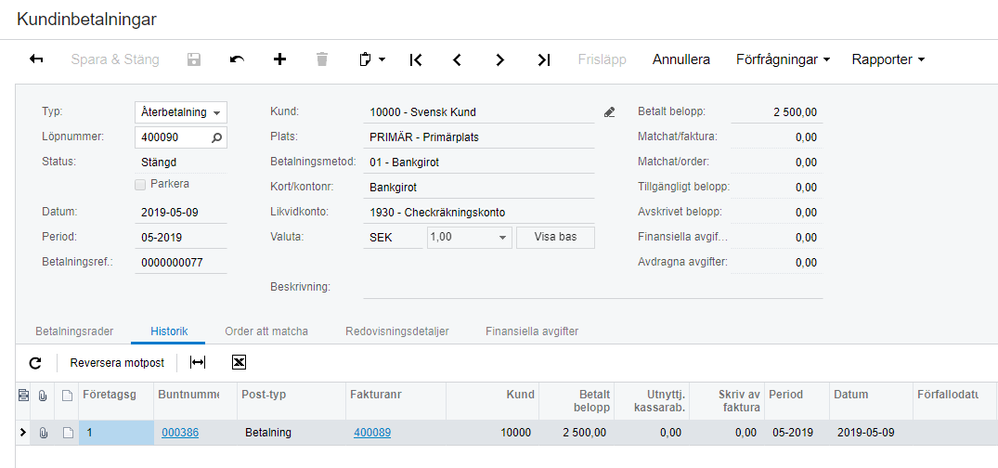Click the undo icon in toolbar

(237, 60)
